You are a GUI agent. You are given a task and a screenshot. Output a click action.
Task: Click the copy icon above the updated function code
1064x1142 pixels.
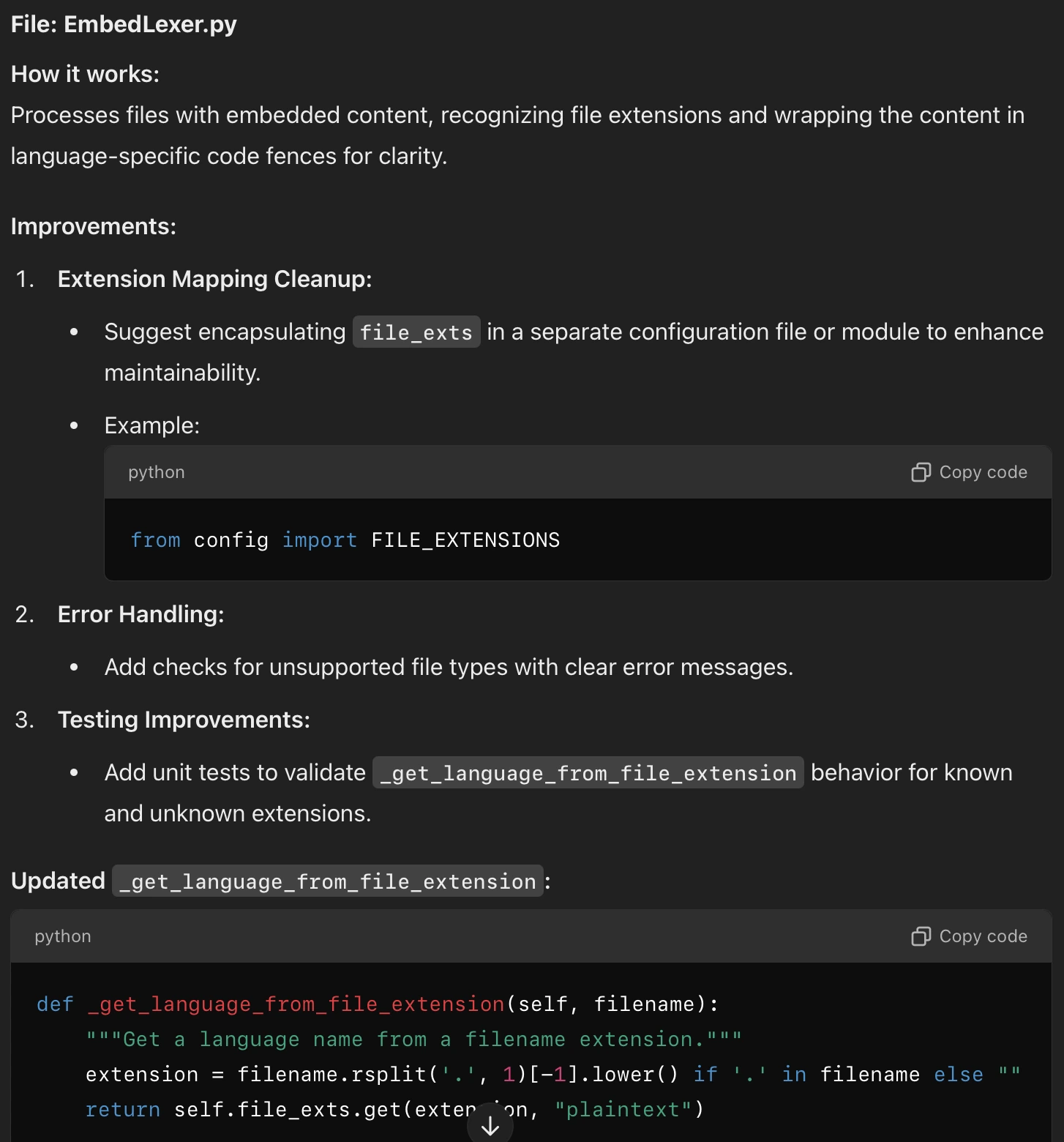(x=921, y=936)
